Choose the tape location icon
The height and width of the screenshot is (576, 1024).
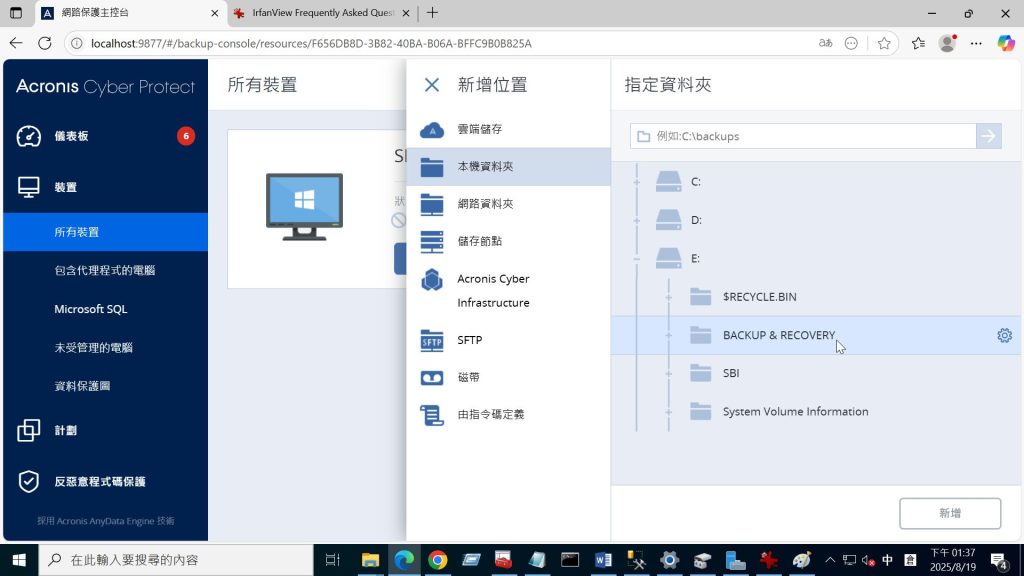pyautogui.click(x=432, y=377)
